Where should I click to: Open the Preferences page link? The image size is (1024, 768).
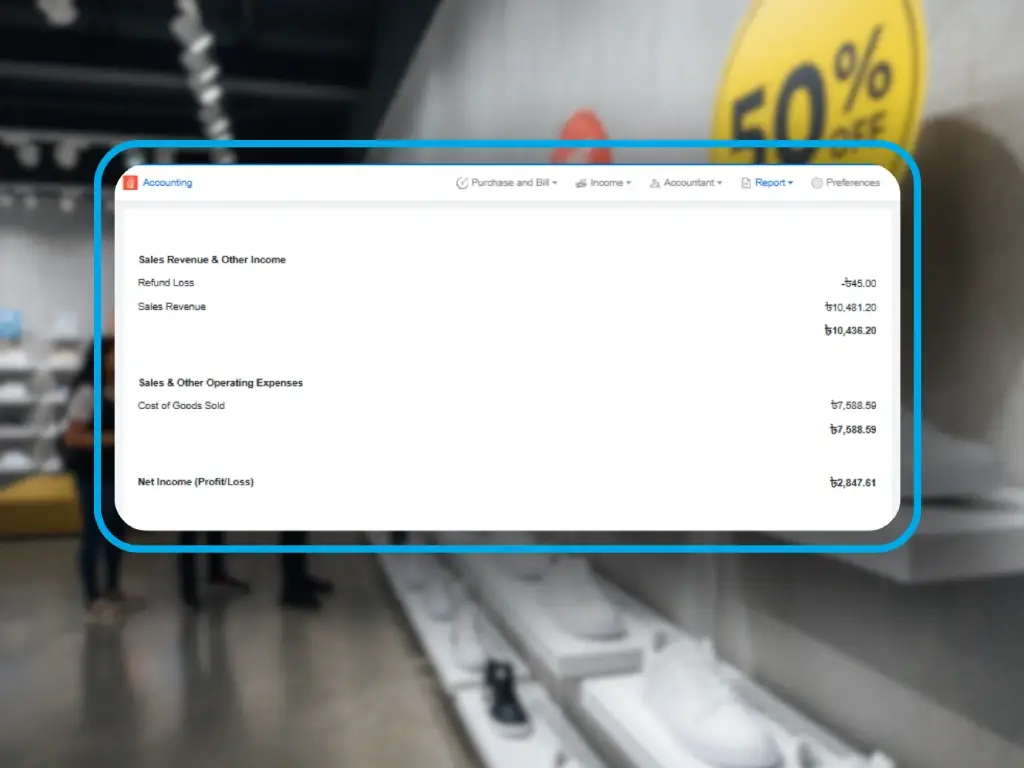[853, 183]
